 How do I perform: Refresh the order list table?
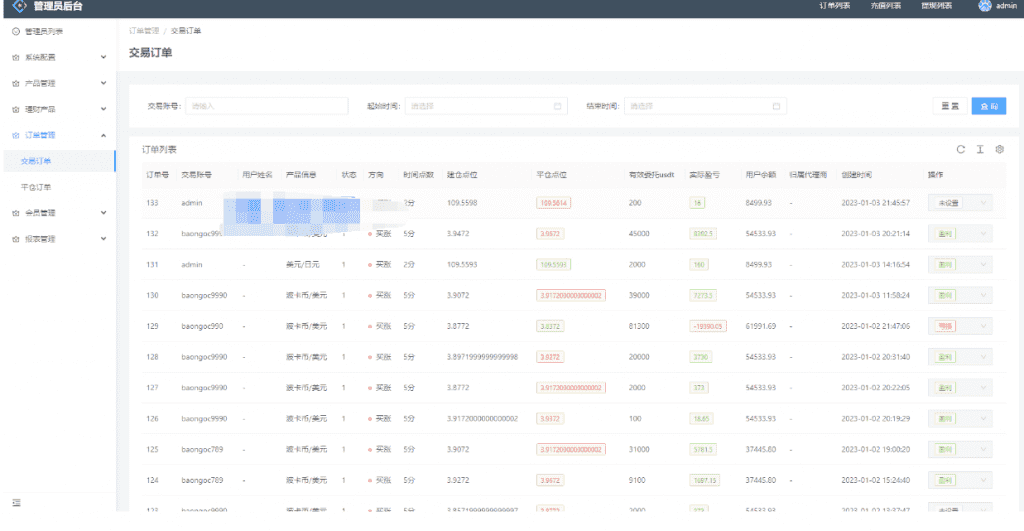coord(961,150)
